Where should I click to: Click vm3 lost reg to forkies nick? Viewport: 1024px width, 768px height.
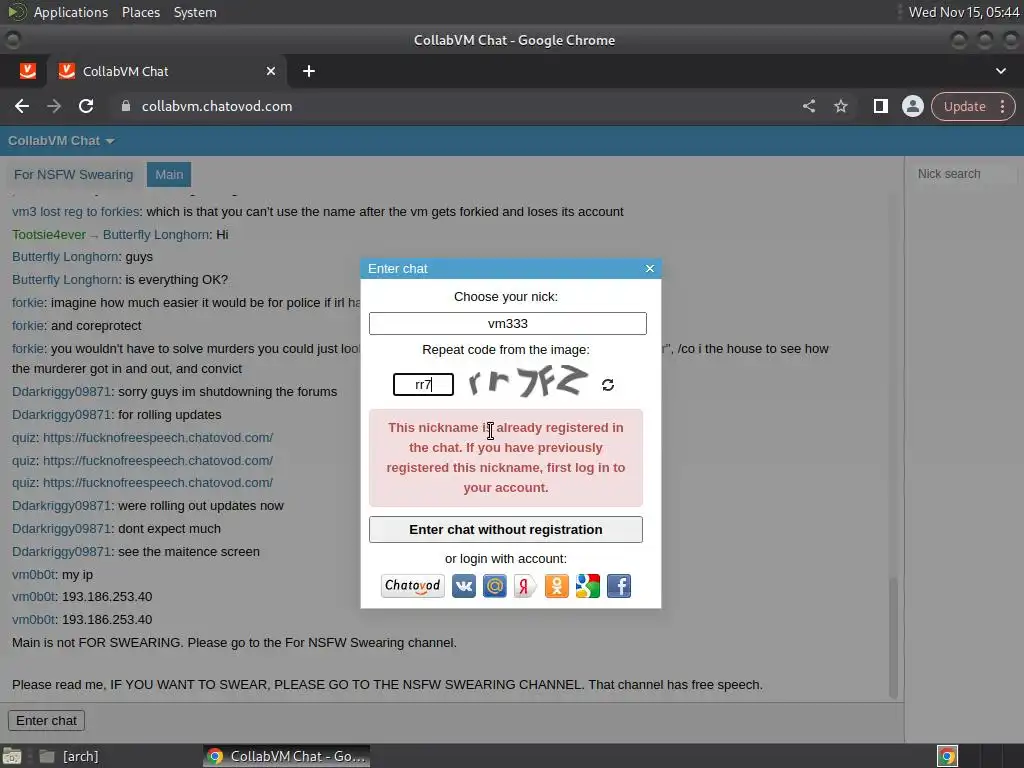click(x=76, y=212)
